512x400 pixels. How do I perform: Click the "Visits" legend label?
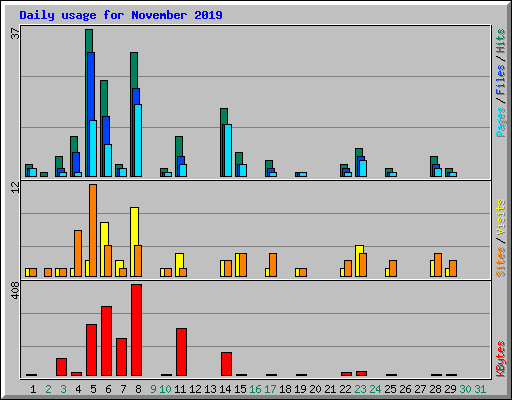tap(501, 217)
